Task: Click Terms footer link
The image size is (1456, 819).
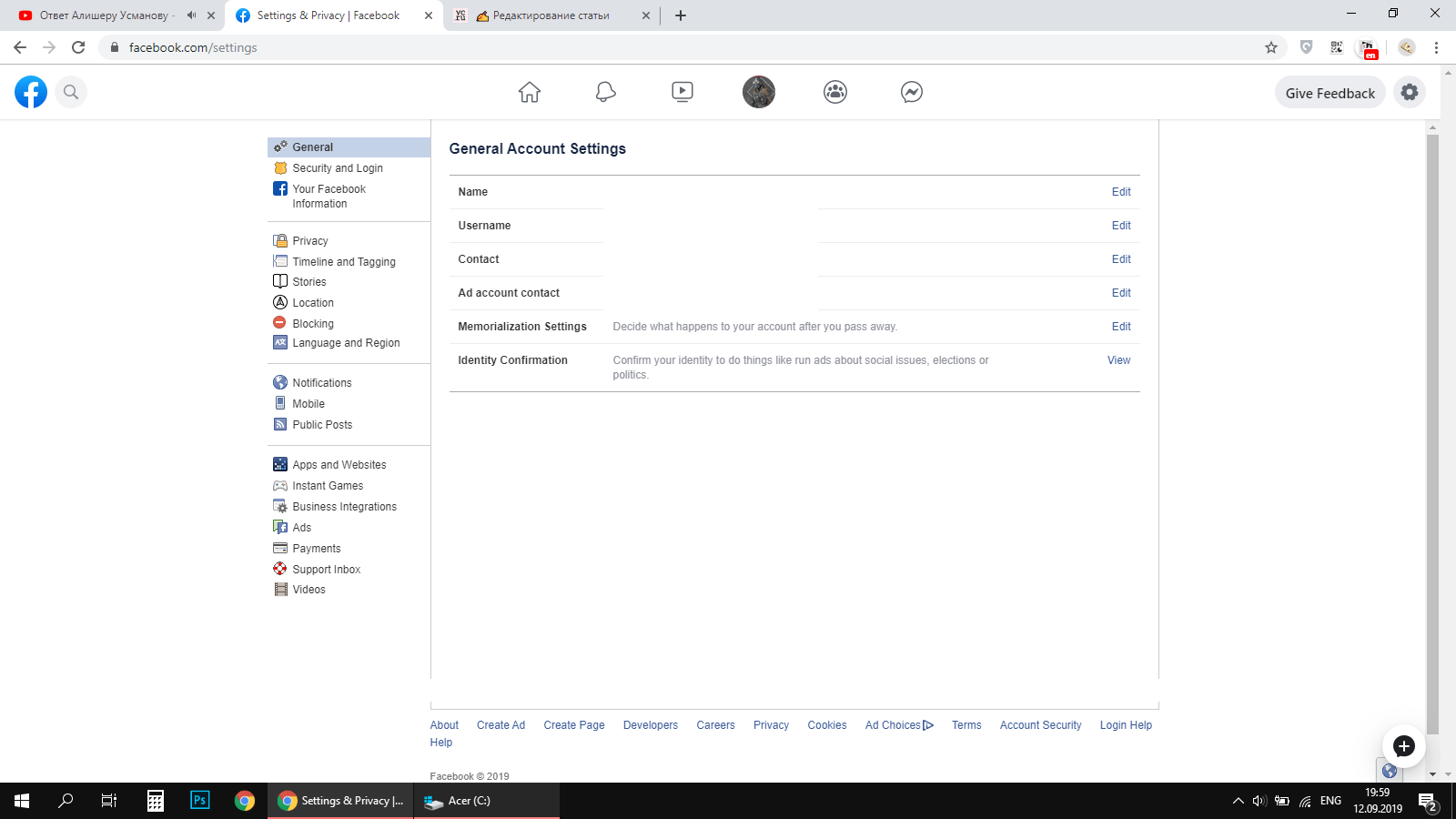Action: [966, 725]
